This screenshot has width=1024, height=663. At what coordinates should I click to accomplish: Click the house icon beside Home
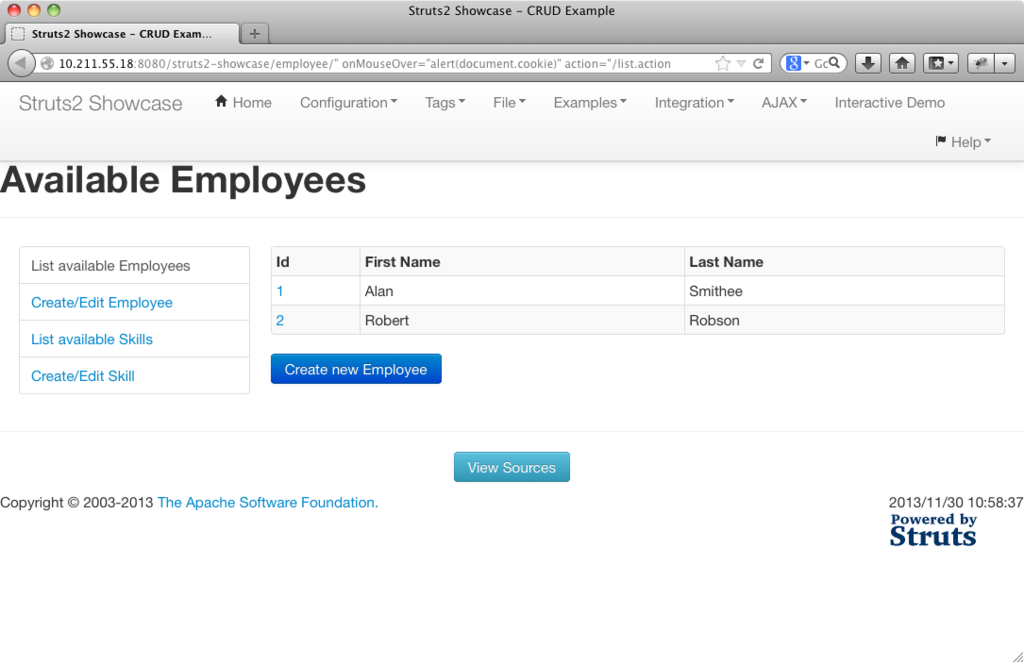coord(221,101)
